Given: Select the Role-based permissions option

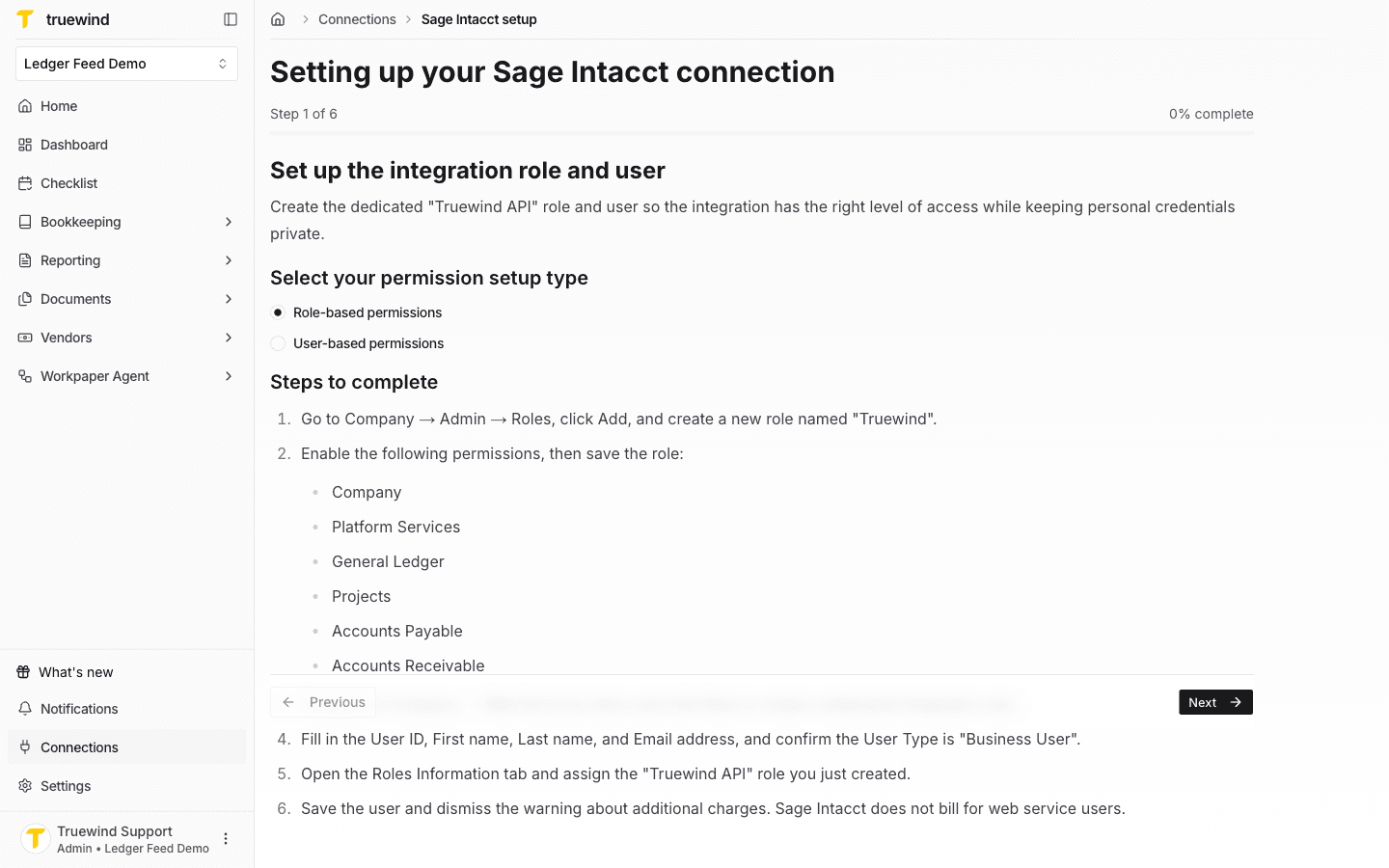Looking at the screenshot, I should [x=278, y=312].
